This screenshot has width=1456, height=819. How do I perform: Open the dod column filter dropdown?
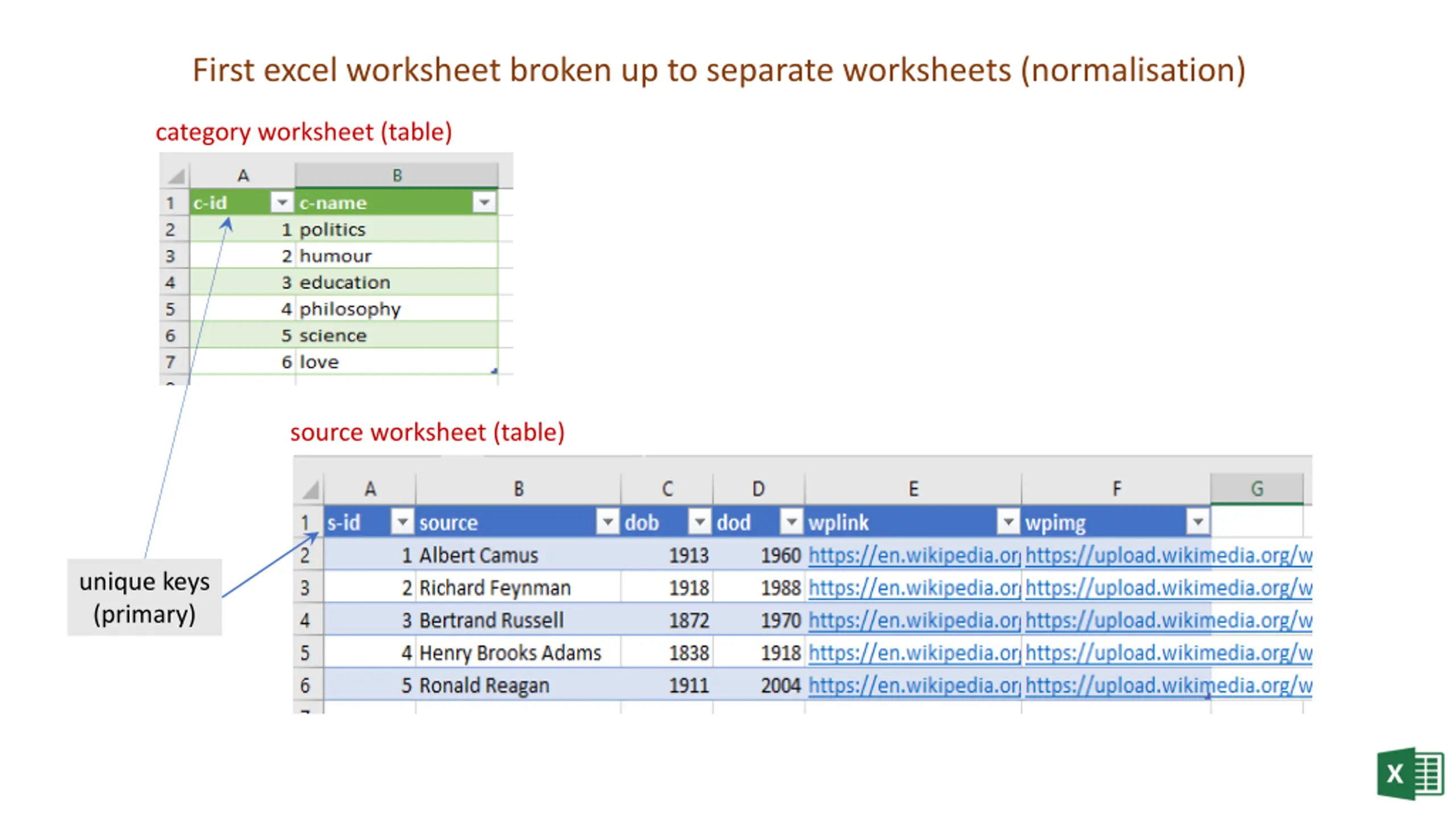tap(791, 522)
